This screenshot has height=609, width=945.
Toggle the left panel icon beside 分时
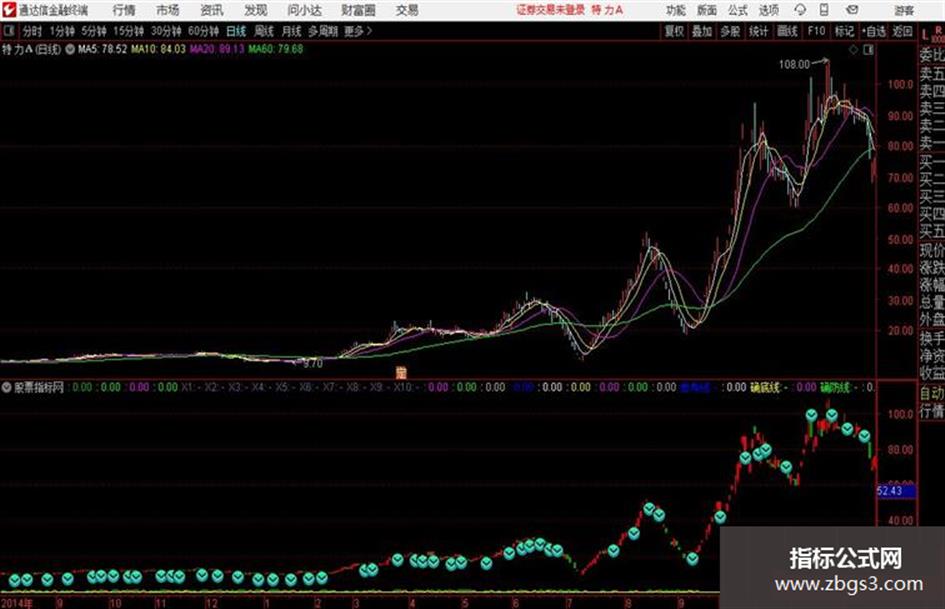point(8,31)
